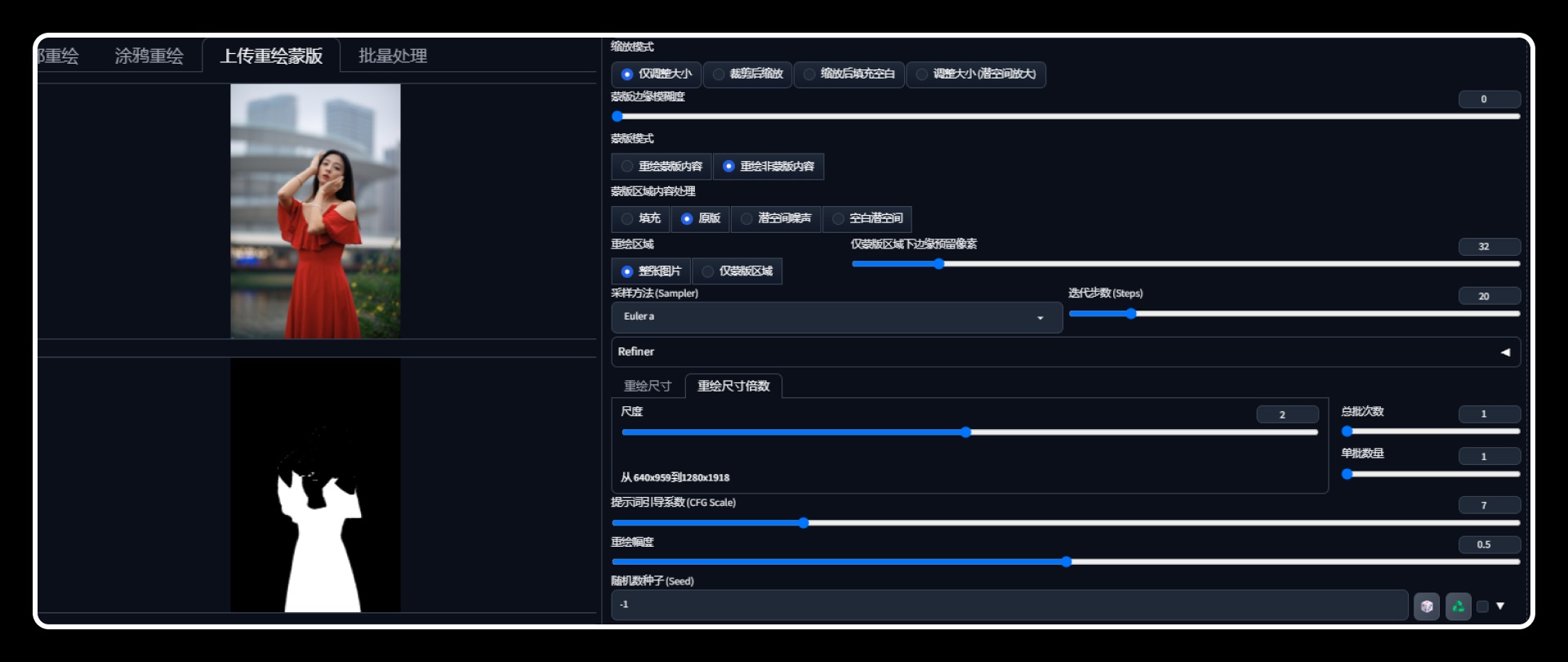This screenshot has height=662, width=1568.
Task: Click the Steps slider track
Action: pos(1294,314)
